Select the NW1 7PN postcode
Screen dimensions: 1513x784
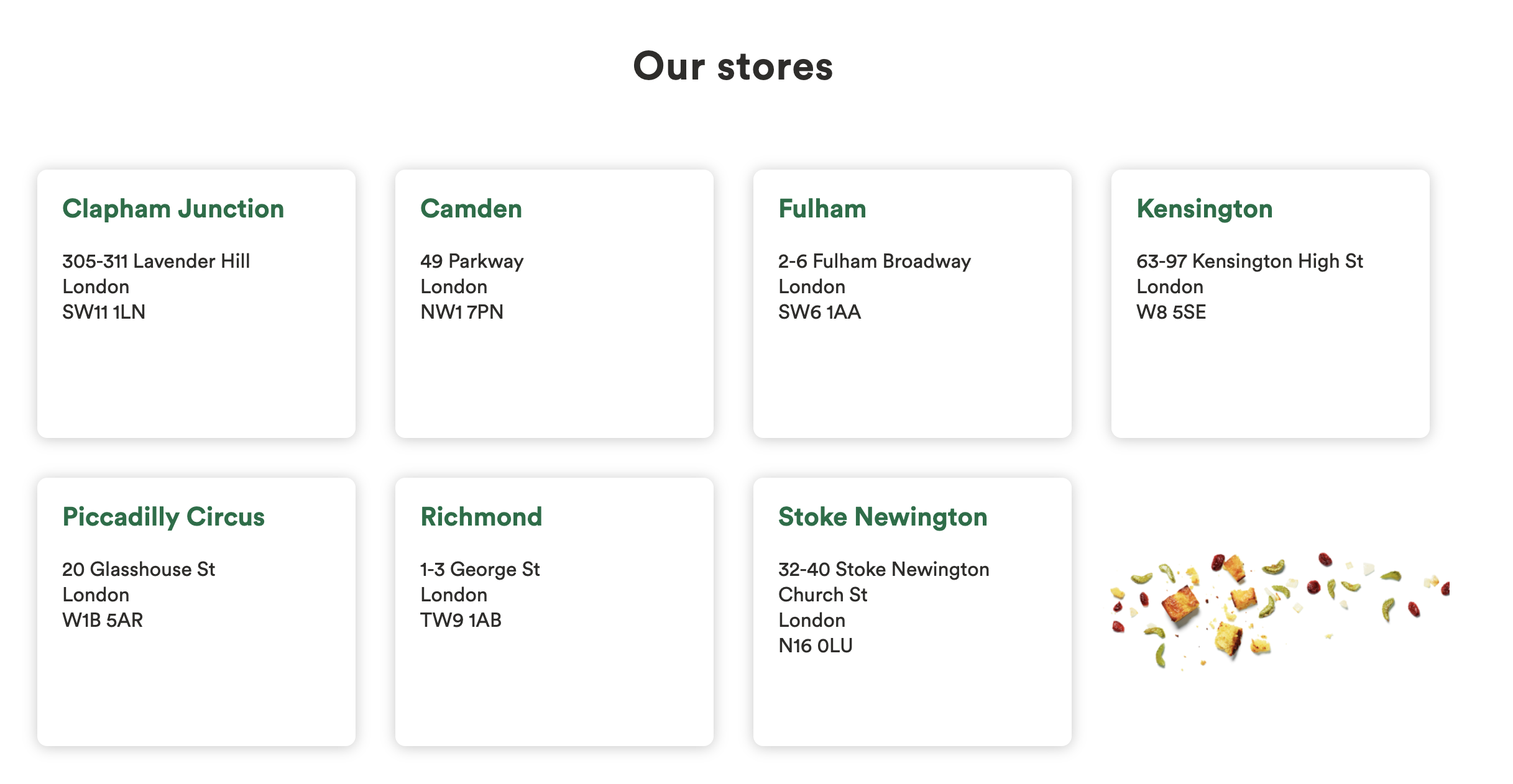click(x=462, y=312)
